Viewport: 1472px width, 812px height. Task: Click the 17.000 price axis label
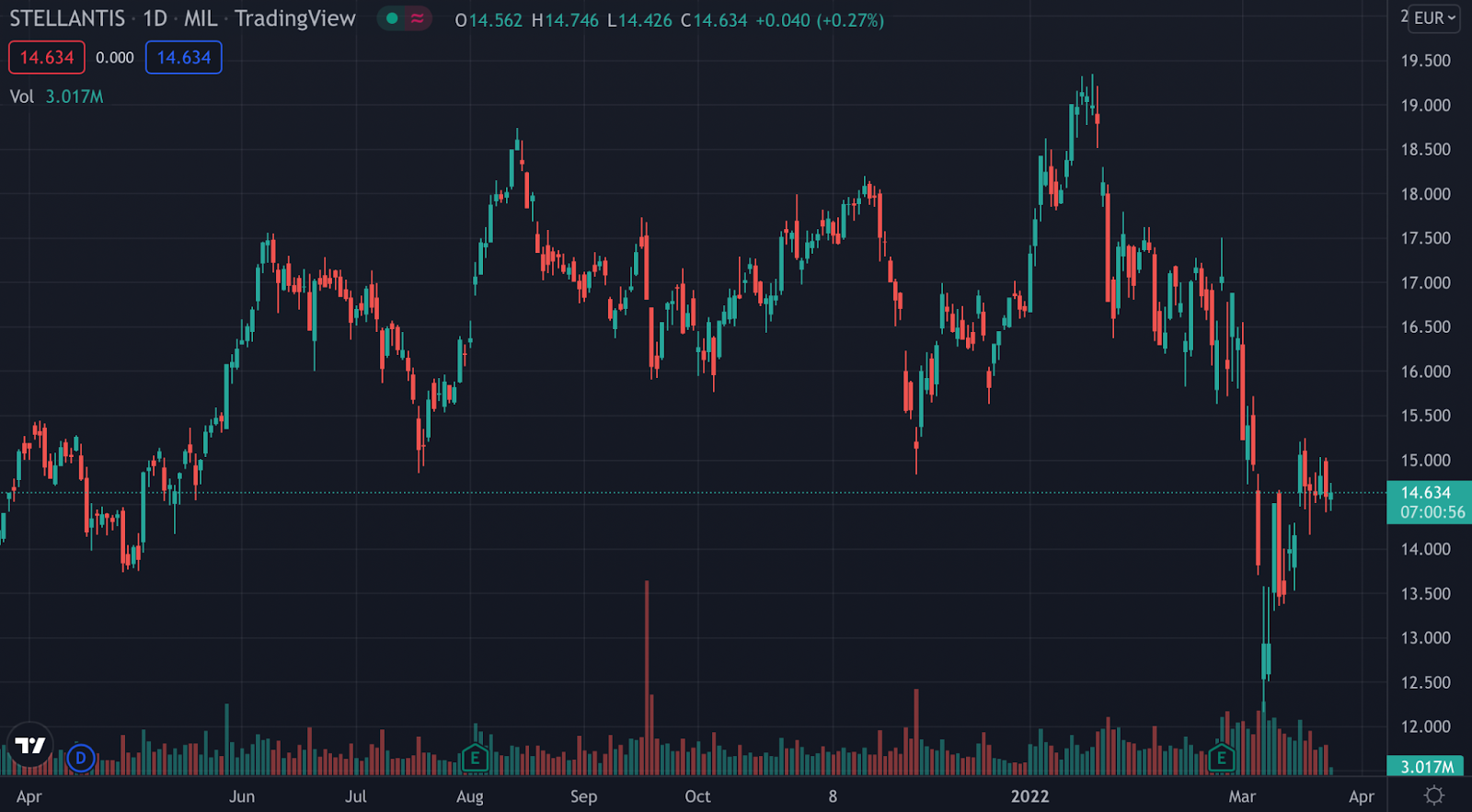pyautogui.click(x=1425, y=283)
